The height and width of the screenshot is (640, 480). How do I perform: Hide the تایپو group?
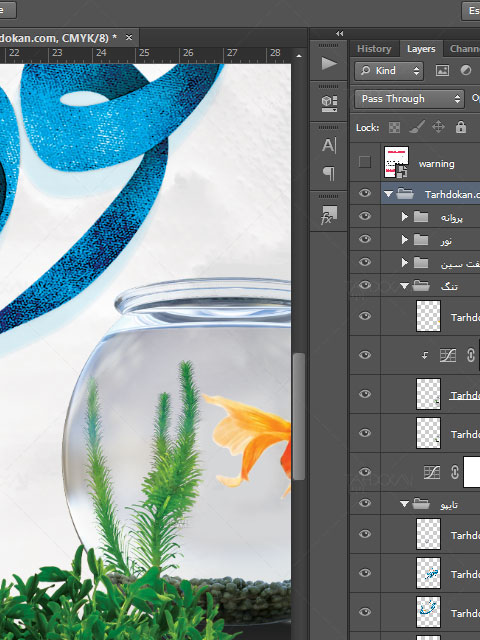365,503
